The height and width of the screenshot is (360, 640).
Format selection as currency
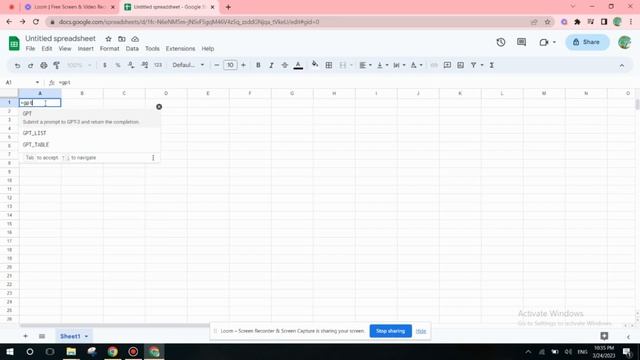pyautogui.click(x=105, y=65)
